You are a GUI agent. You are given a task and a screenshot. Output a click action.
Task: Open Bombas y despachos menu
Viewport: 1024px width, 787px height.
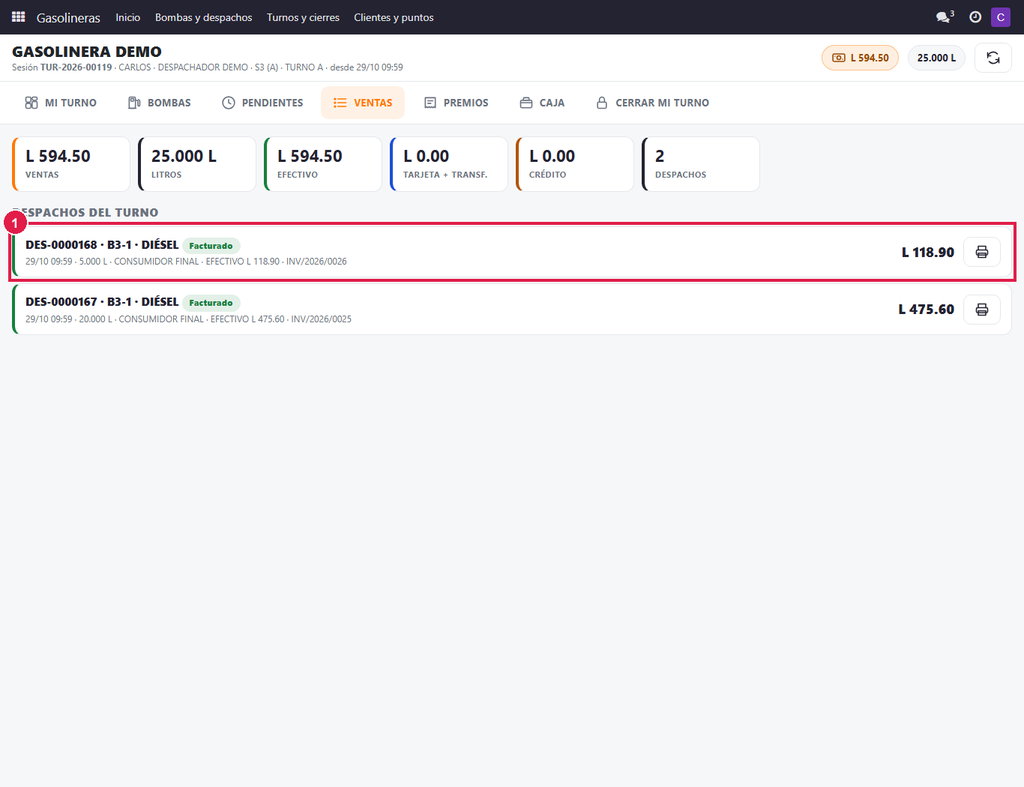coord(203,18)
